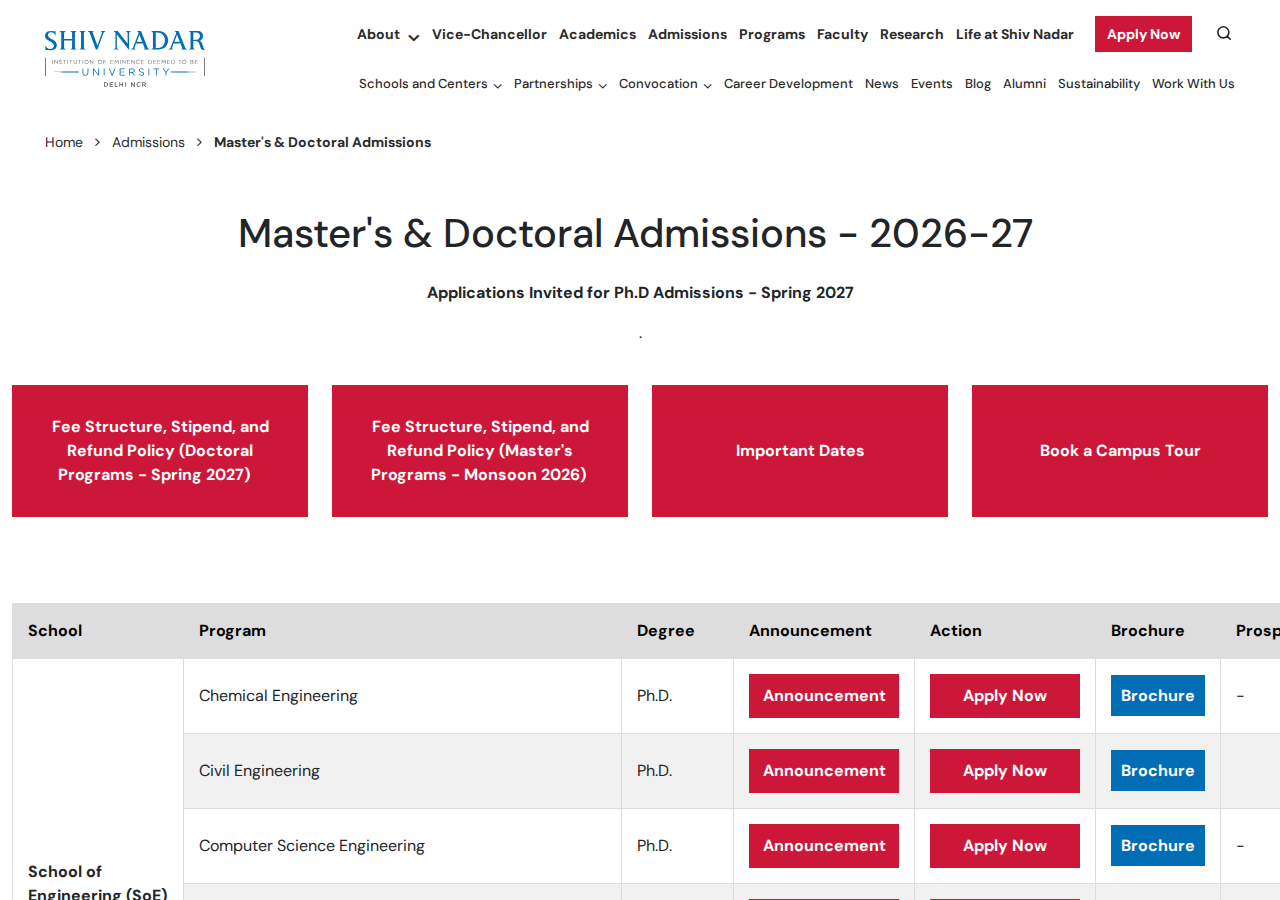Click the Shiv Nadar University logo
Viewport: 1280px width, 900px height.
pyautogui.click(x=125, y=58)
